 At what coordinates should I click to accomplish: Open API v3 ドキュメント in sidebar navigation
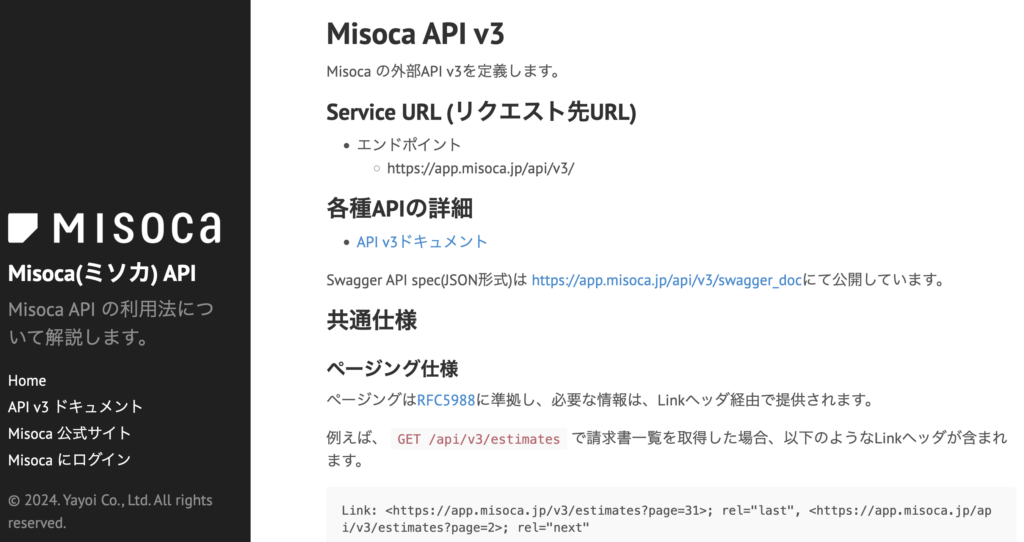click(75, 407)
